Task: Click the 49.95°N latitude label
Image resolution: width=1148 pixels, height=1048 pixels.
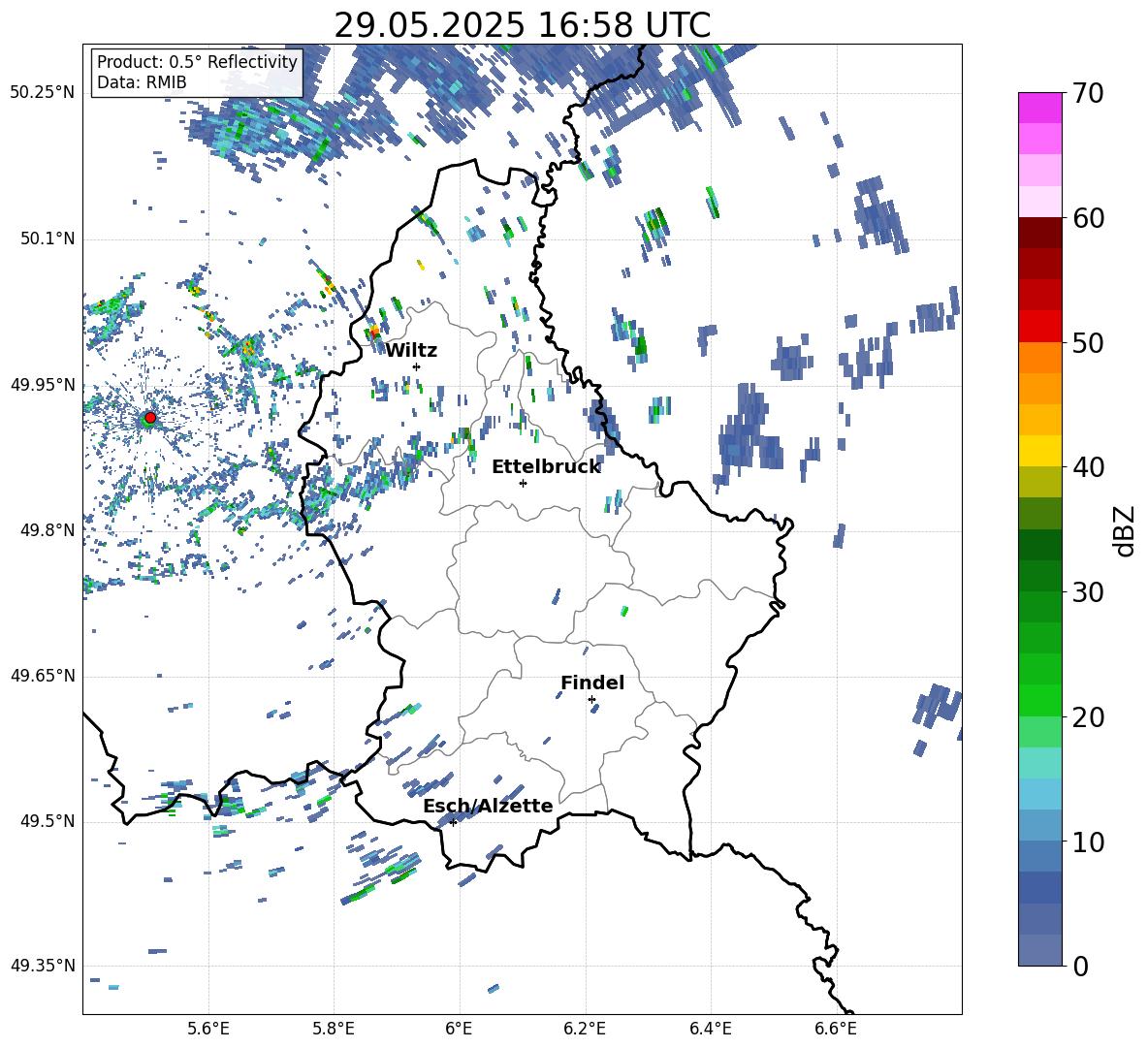Action: (43, 384)
